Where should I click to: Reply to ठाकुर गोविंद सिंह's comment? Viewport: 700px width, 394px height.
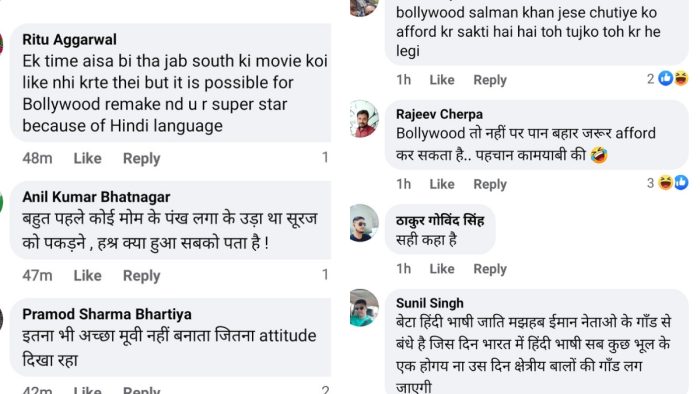[x=490, y=269]
